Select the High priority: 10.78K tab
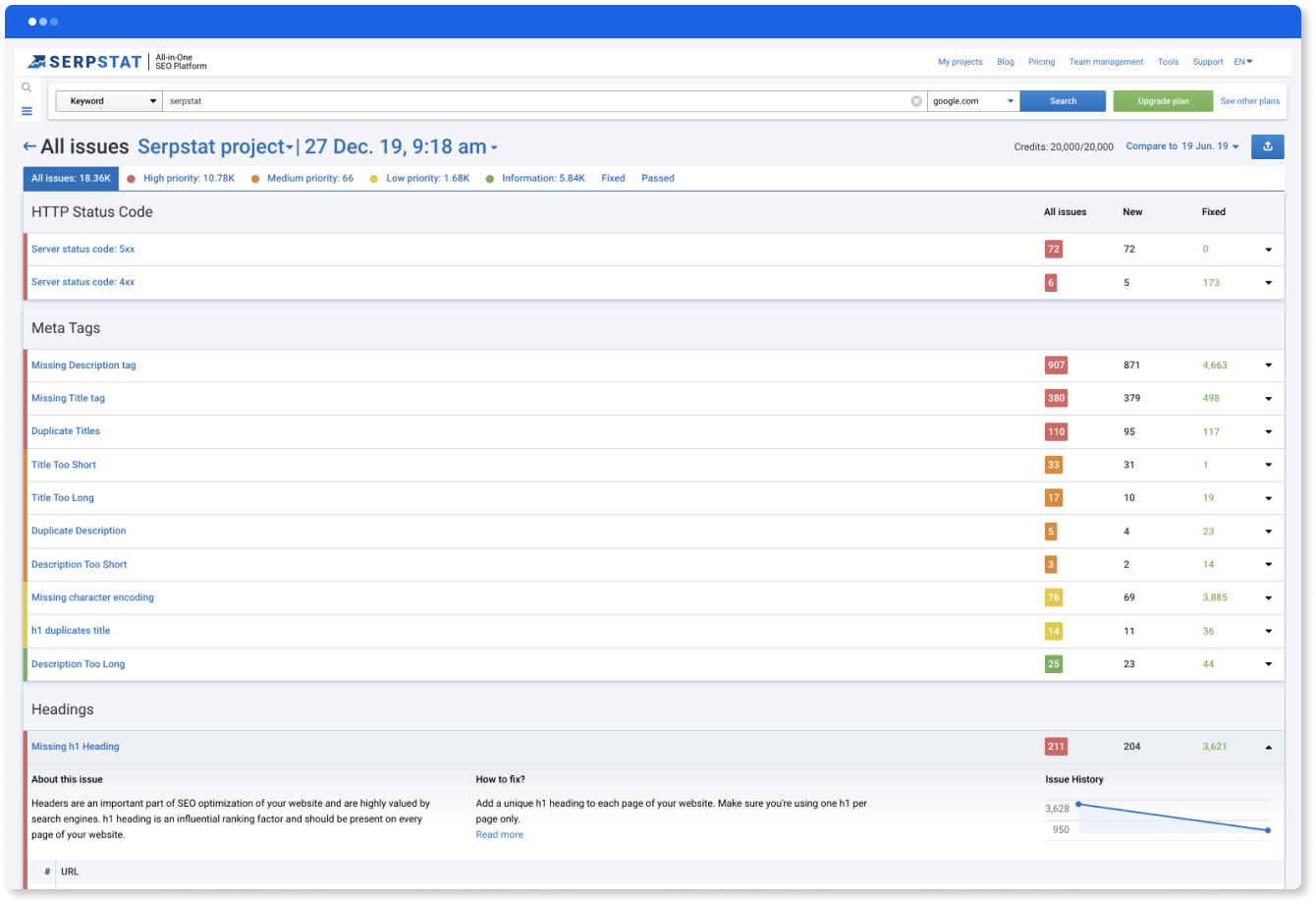Image resolution: width=1316 pixels, height=904 pixels. coord(182,179)
